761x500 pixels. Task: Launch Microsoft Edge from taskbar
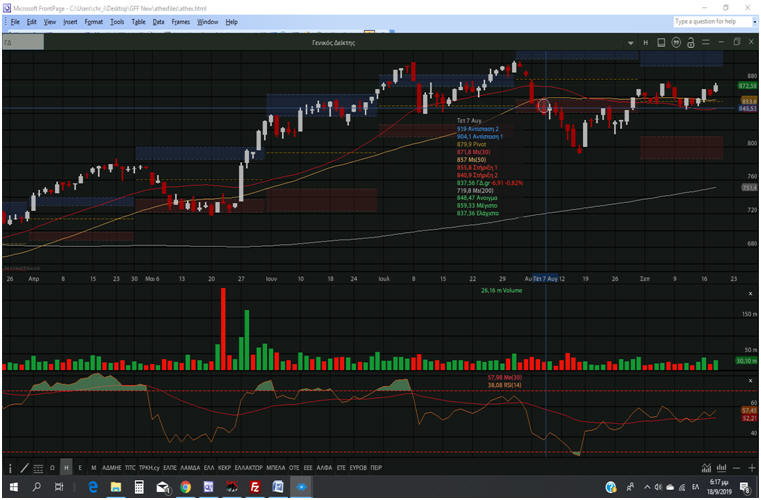pos(93,487)
